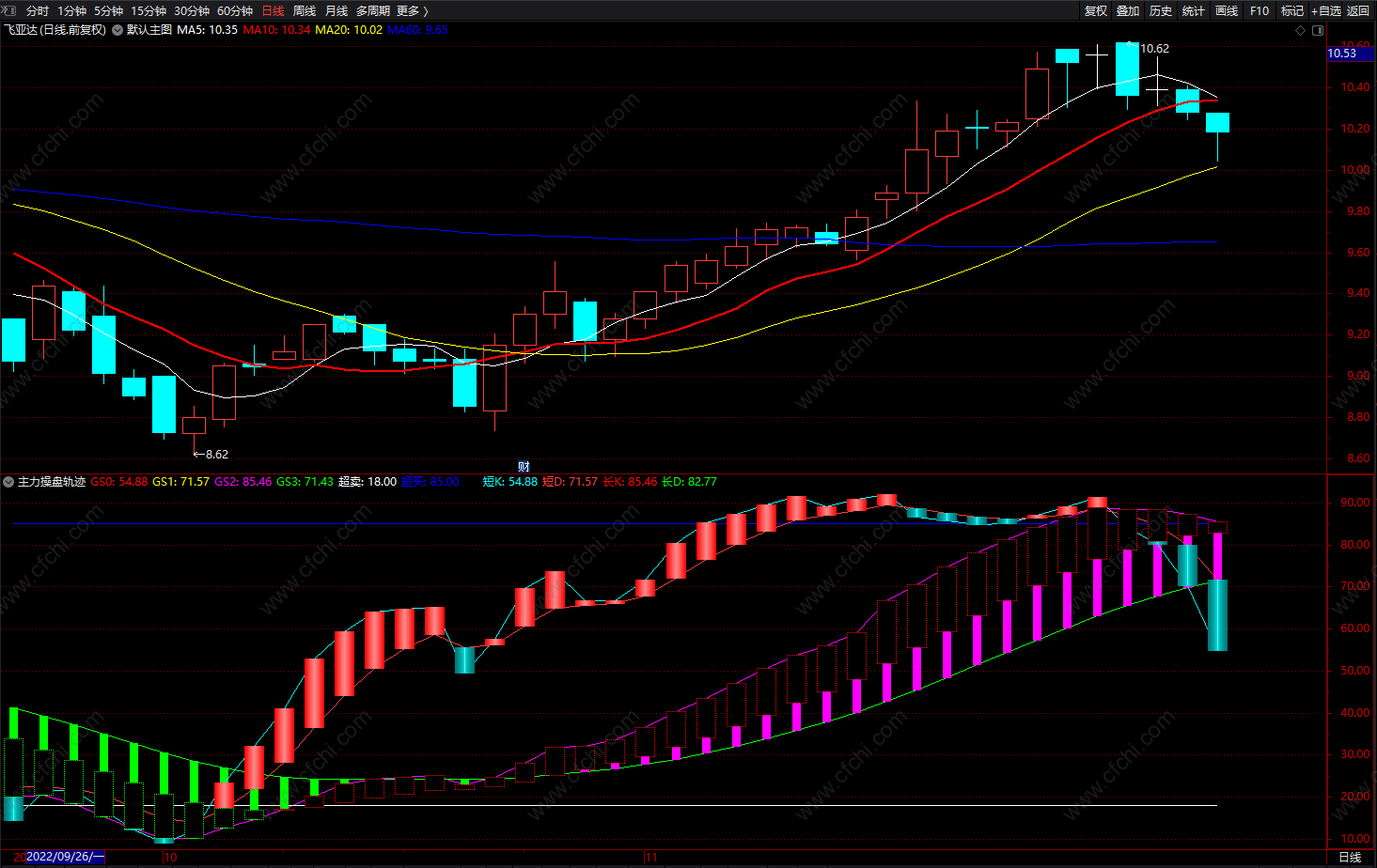
Task: Activate the 画线 drawing button
Action: click(1227, 10)
